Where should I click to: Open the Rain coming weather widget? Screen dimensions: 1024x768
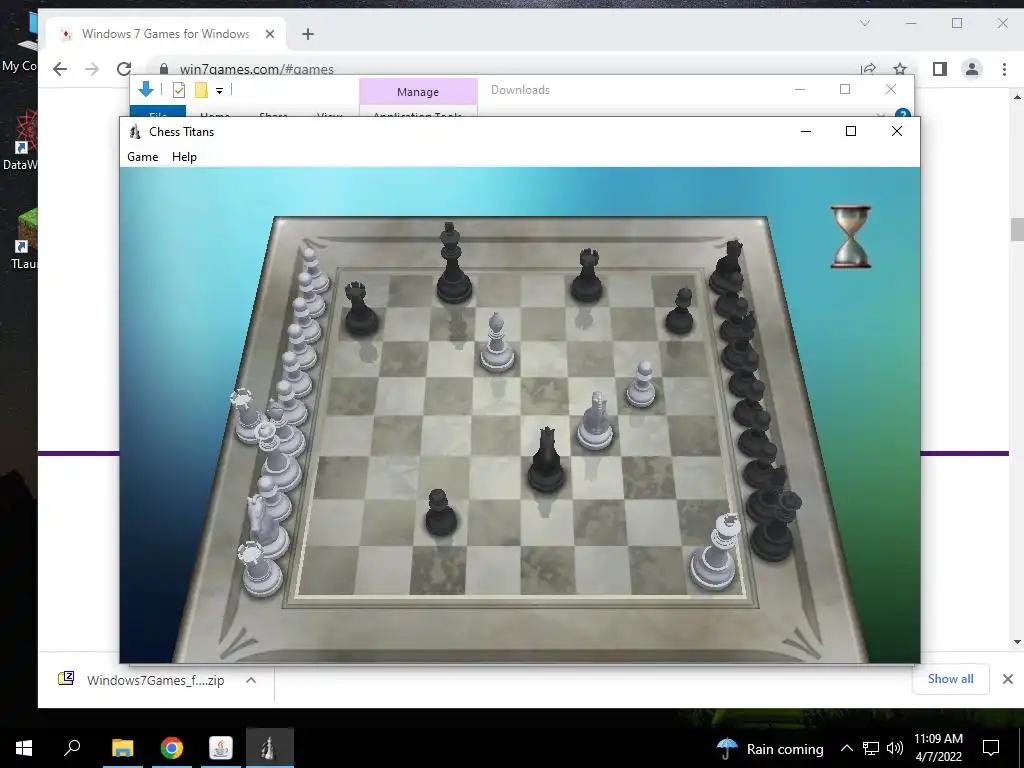point(770,748)
